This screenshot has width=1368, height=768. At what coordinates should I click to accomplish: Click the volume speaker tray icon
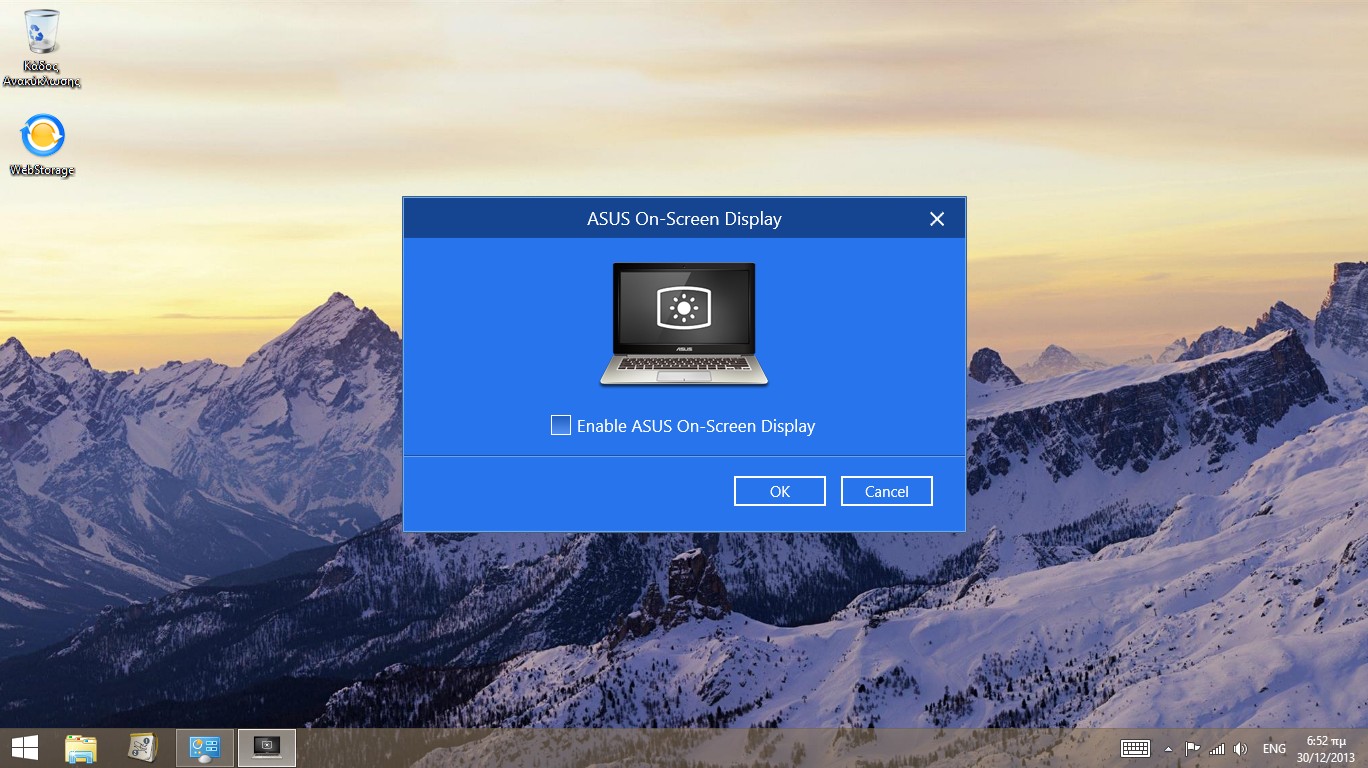pyautogui.click(x=1241, y=748)
